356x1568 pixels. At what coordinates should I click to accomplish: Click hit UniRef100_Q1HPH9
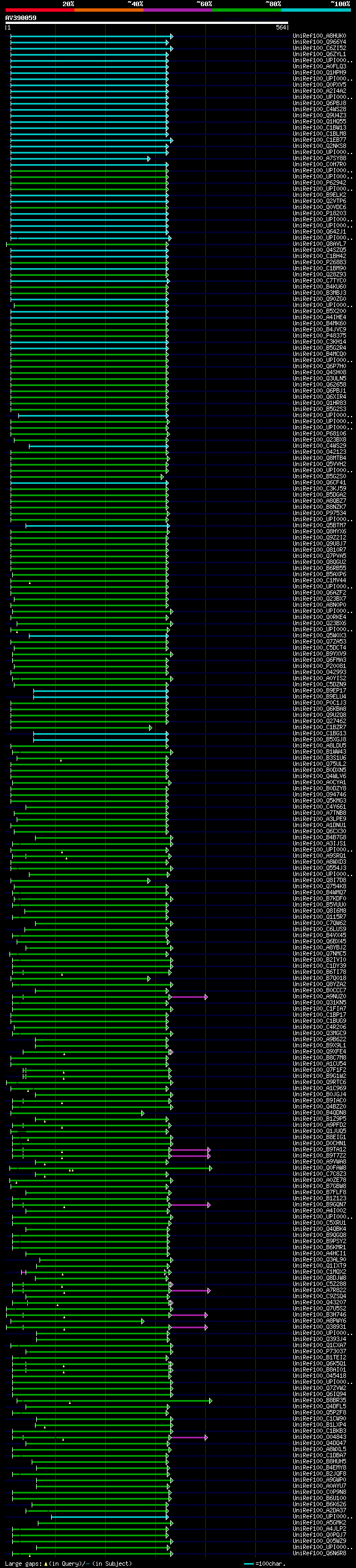pyautogui.click(x=319, y=72)
